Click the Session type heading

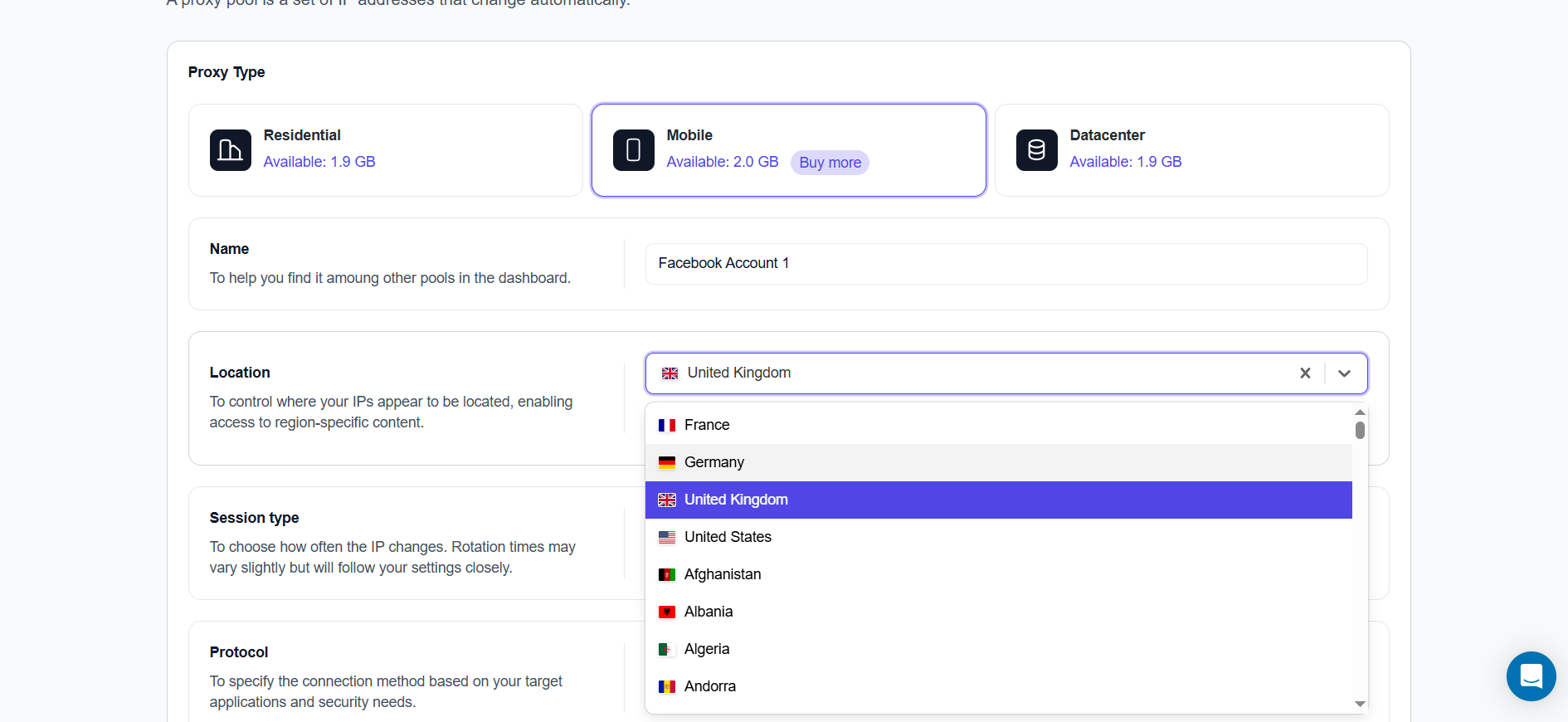pos(254,518)
